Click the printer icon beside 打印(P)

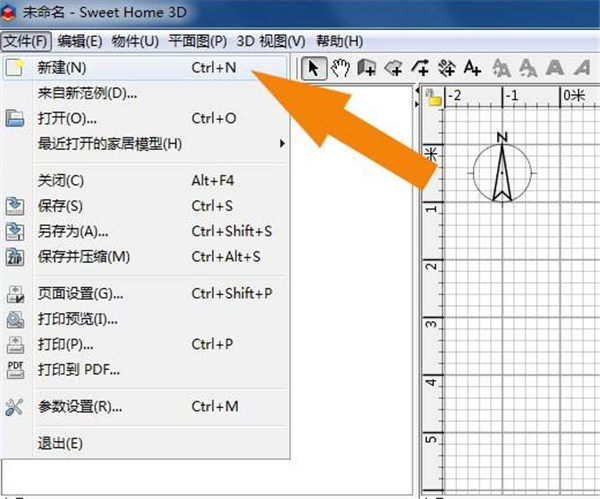tap(15, 344)
